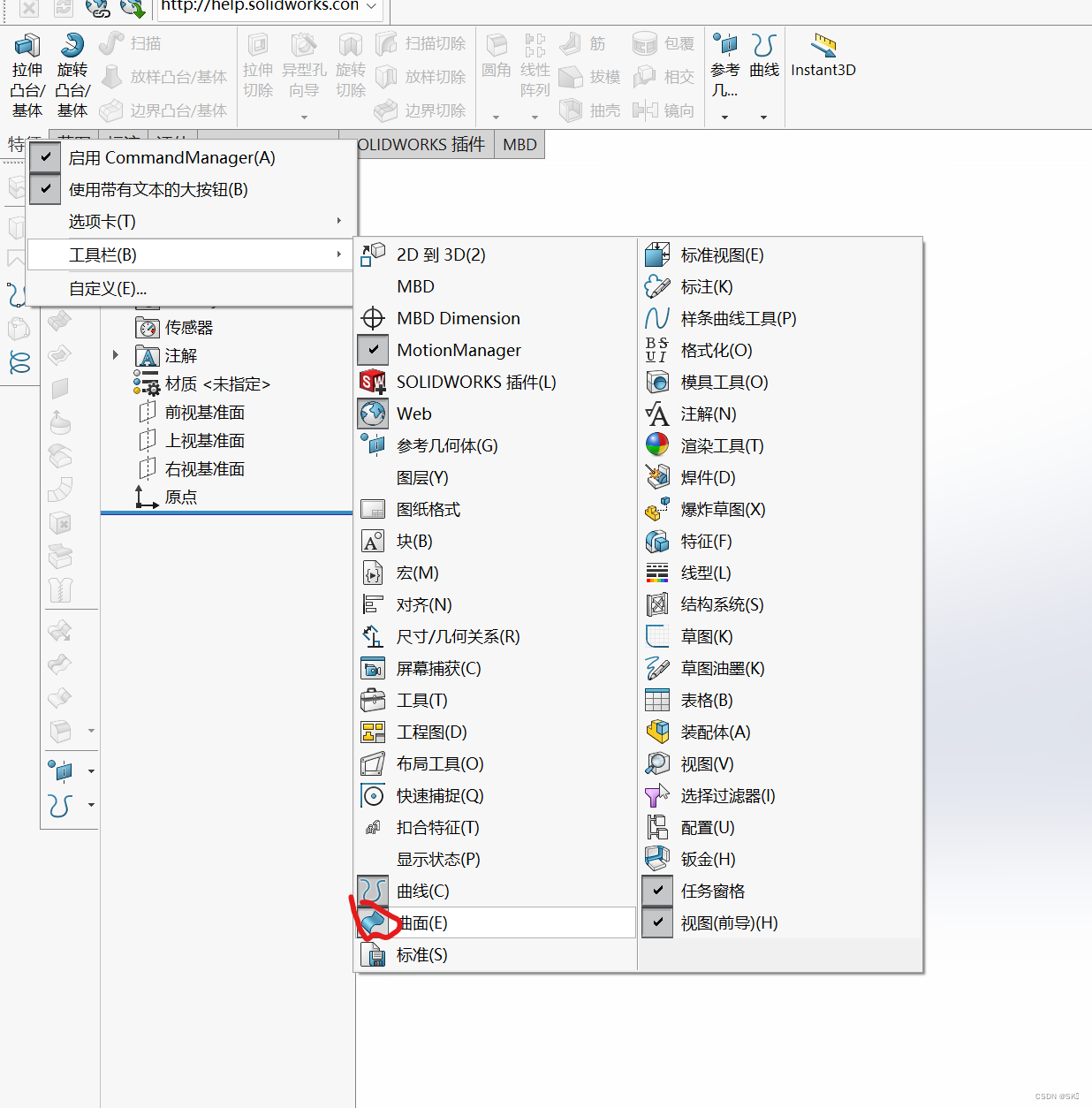Uncheck 任务窗格 task pane option
Viewport: 1092px width, 1108px height.
pos(780,891)
